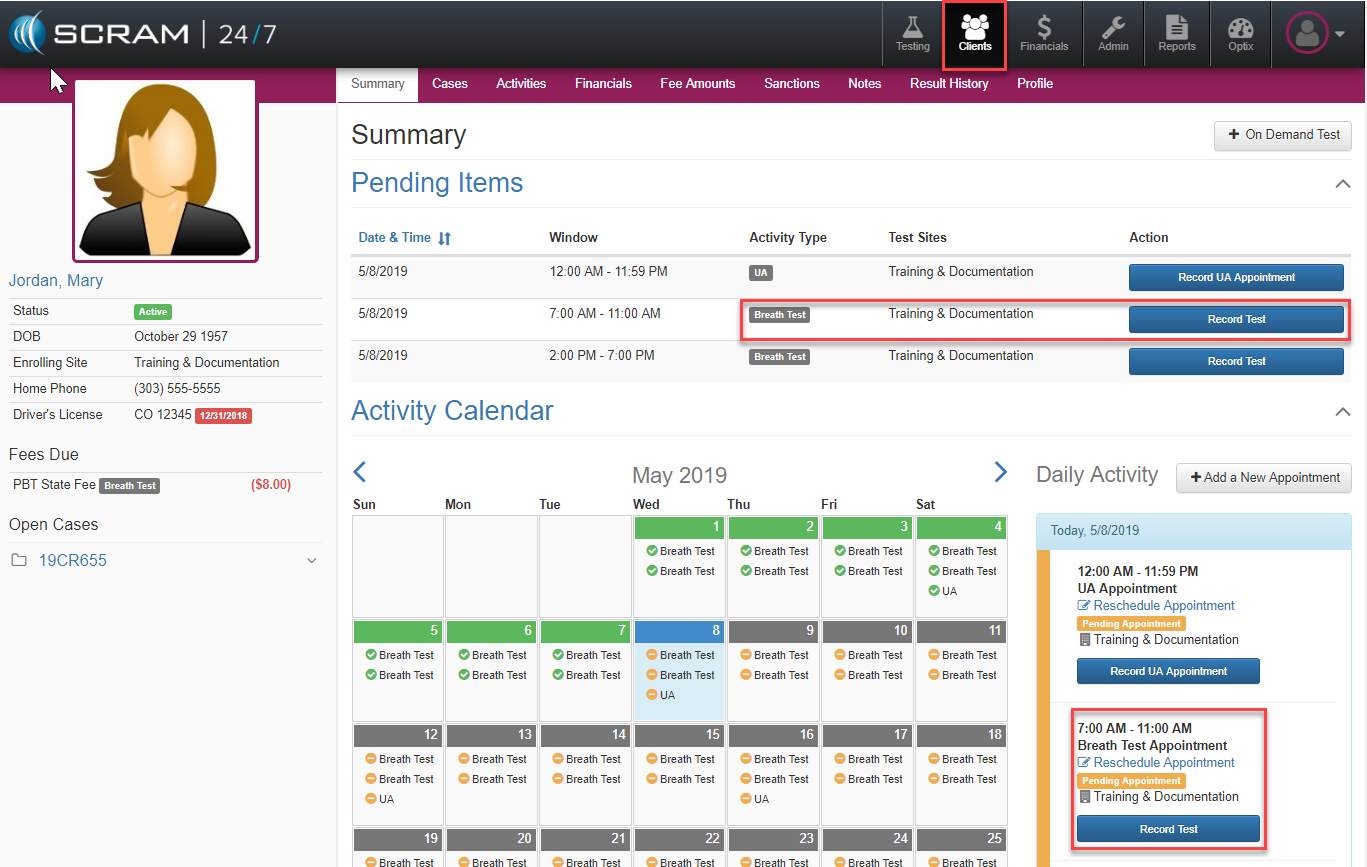
Task: Open the Optix gauge icon
Action: point(1240,34)
